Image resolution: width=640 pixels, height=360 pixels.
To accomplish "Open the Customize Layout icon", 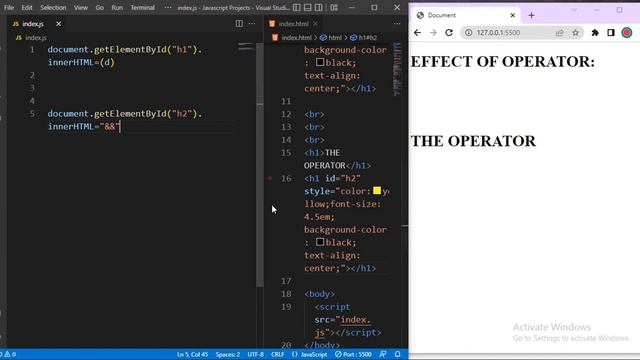I will tap(334, 7).
